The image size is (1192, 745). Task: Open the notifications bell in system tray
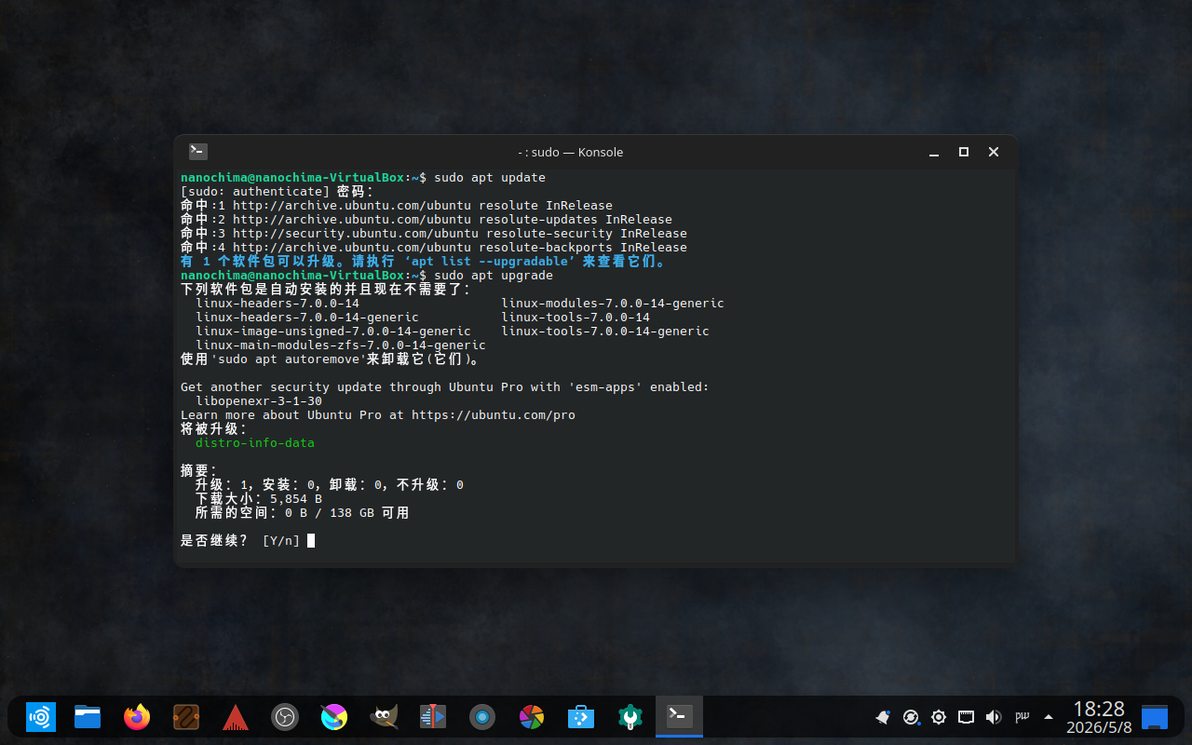(x=883, y=717)
